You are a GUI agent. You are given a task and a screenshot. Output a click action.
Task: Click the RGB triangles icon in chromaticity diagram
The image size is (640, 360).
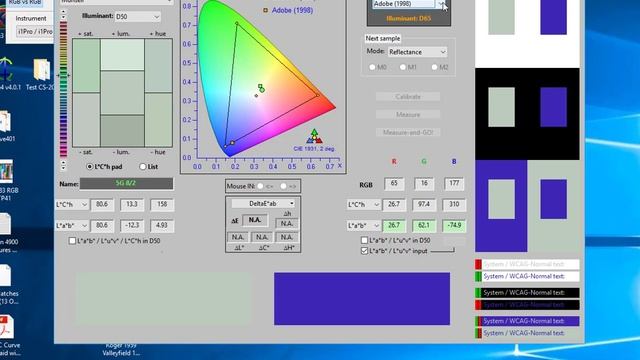point(314,137)
